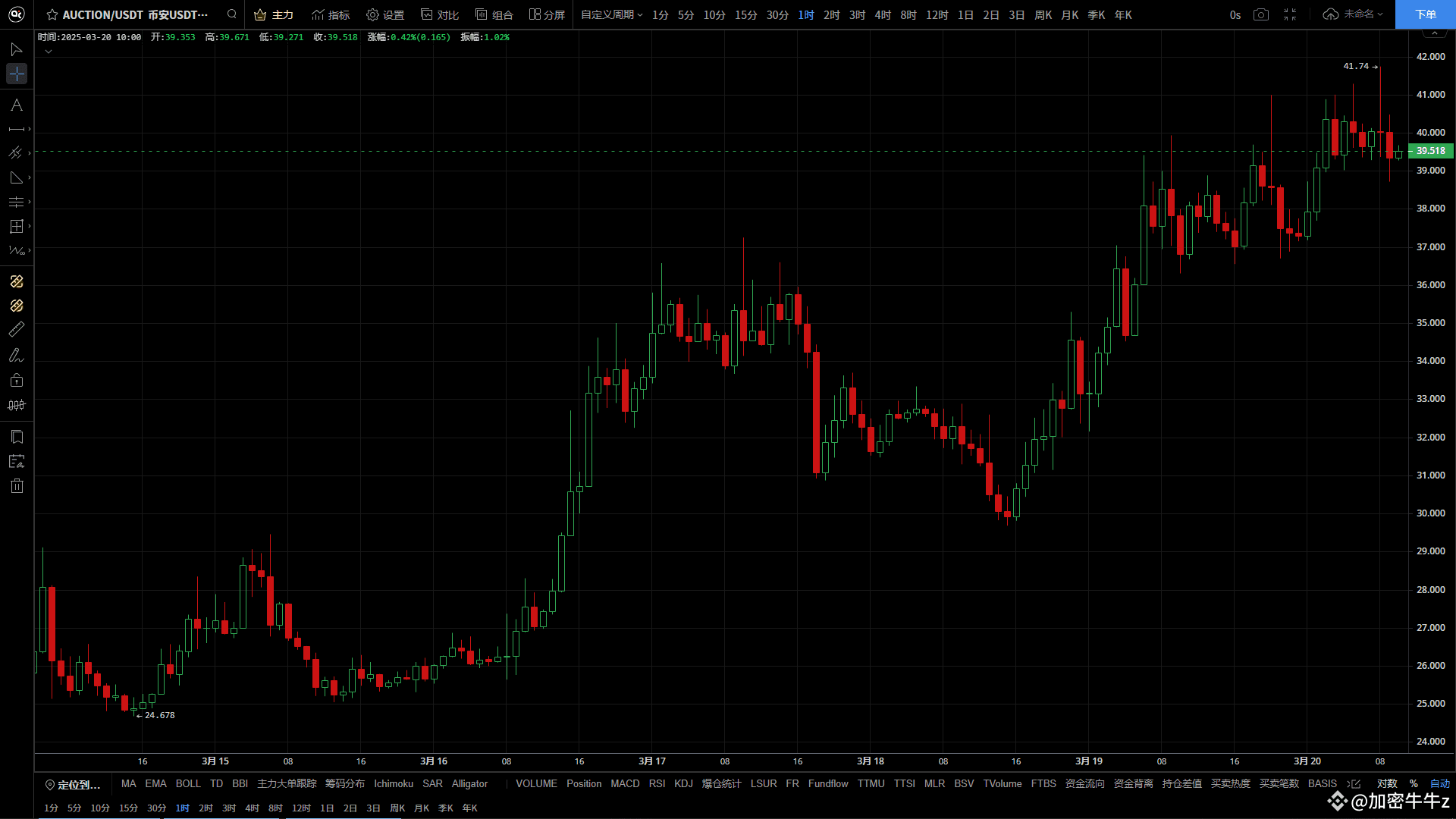Click the upper magnet snap icon
Viewport: 1456px width, 819px height.
click(x=16, y=281)
